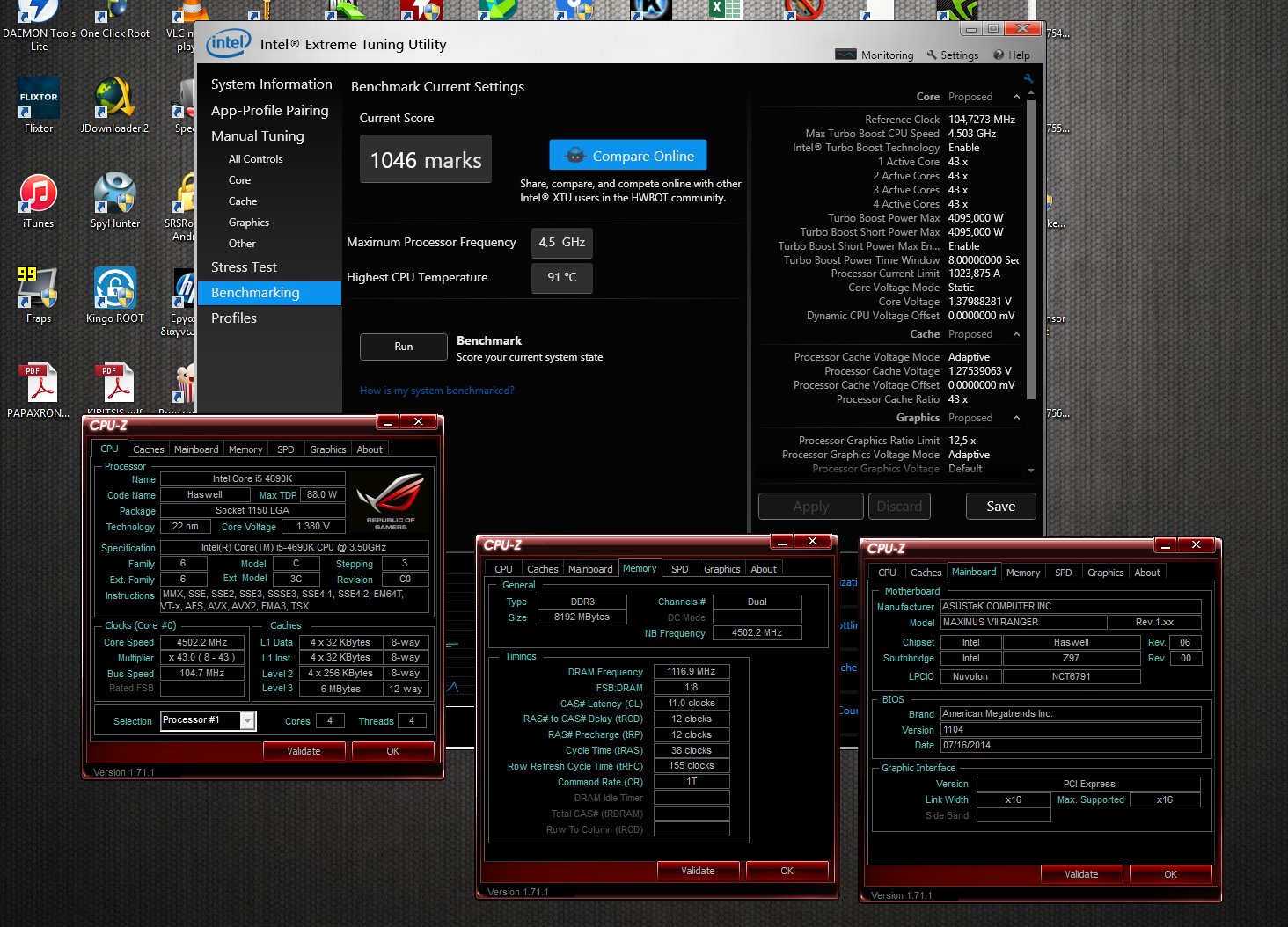
Task: Click the proposed settings vertical scrollbar
Action: pos(1031,251)
